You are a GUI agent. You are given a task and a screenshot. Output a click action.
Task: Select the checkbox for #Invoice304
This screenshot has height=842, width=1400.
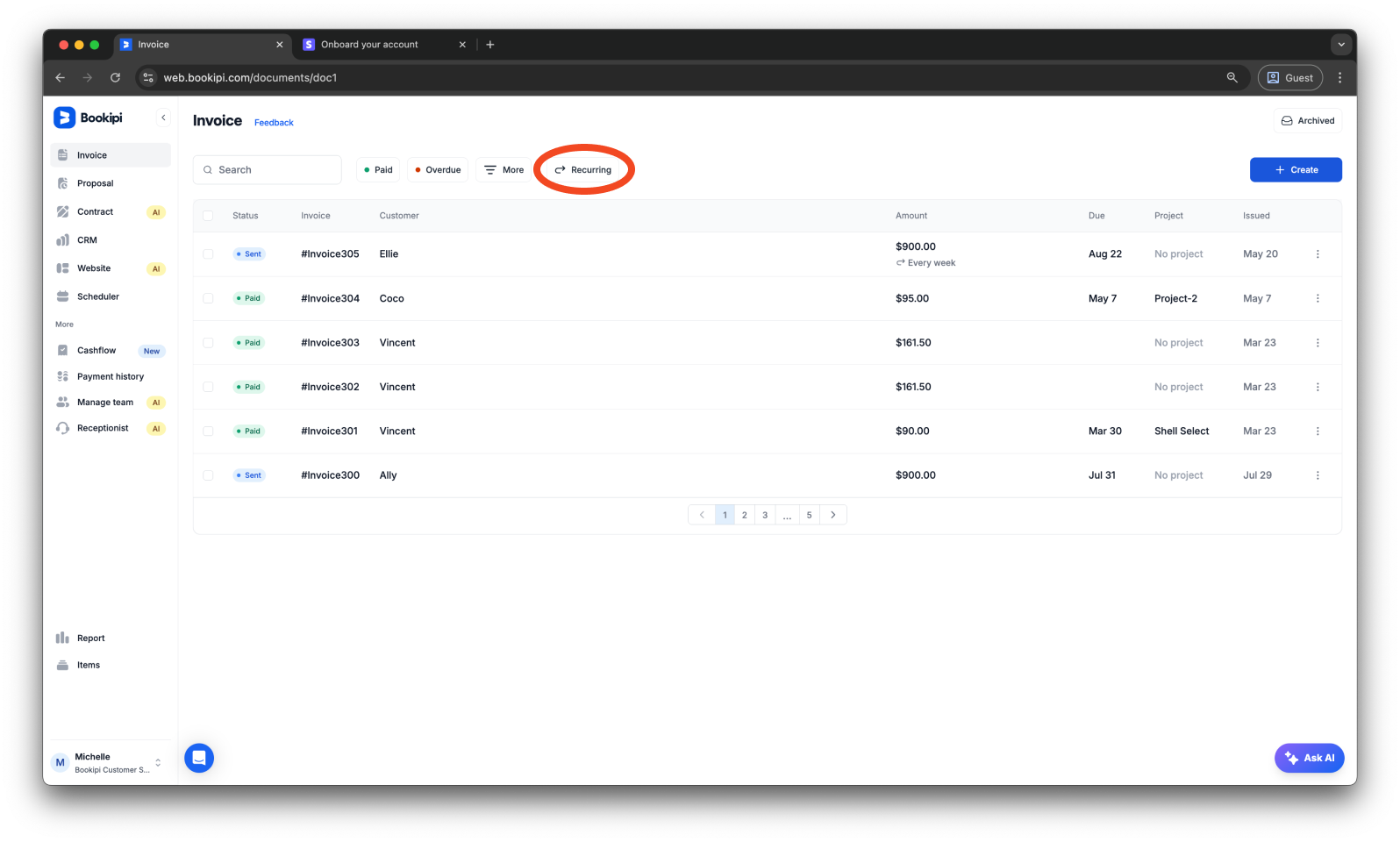click(208, 298)
